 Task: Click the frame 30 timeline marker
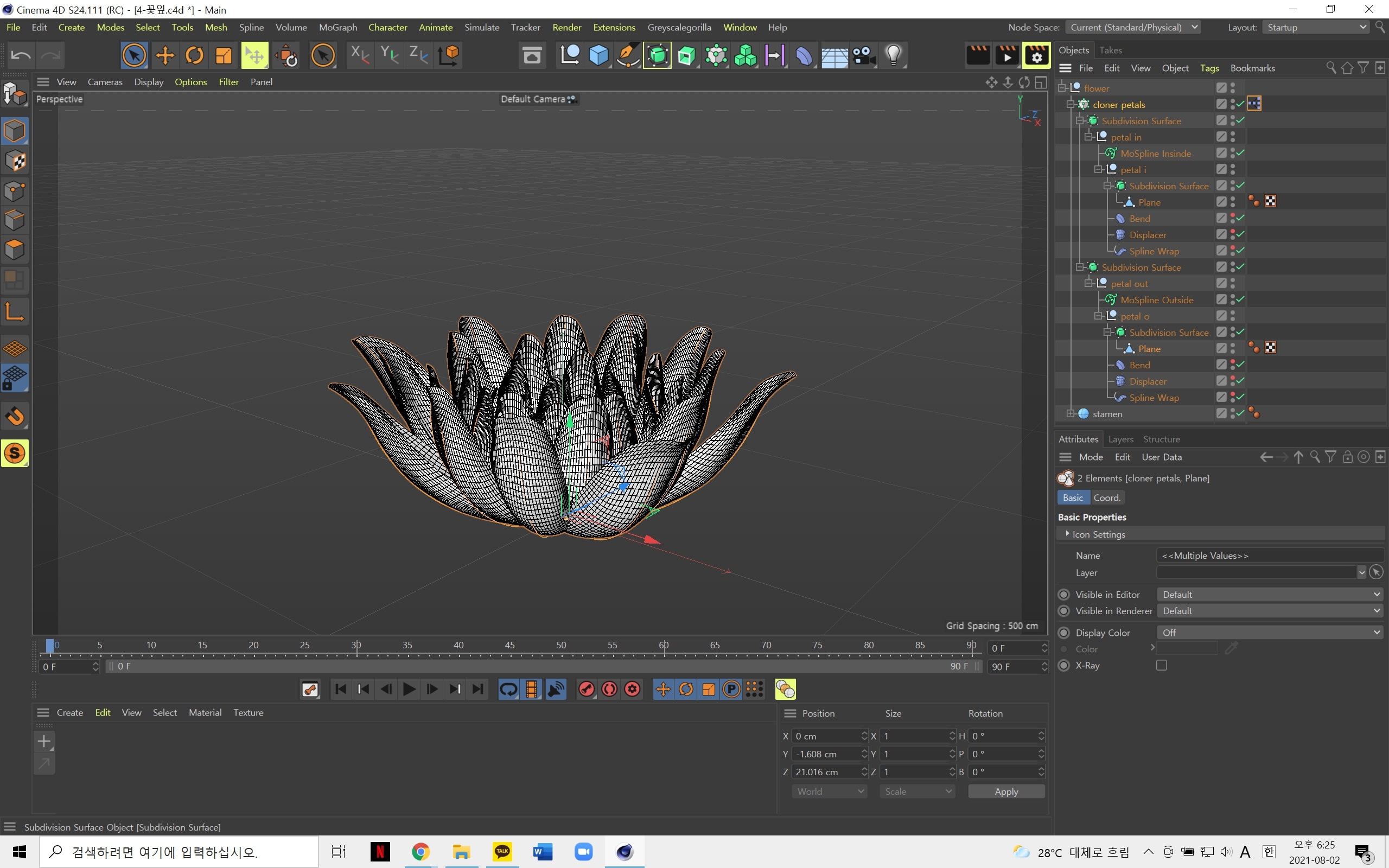356,645
